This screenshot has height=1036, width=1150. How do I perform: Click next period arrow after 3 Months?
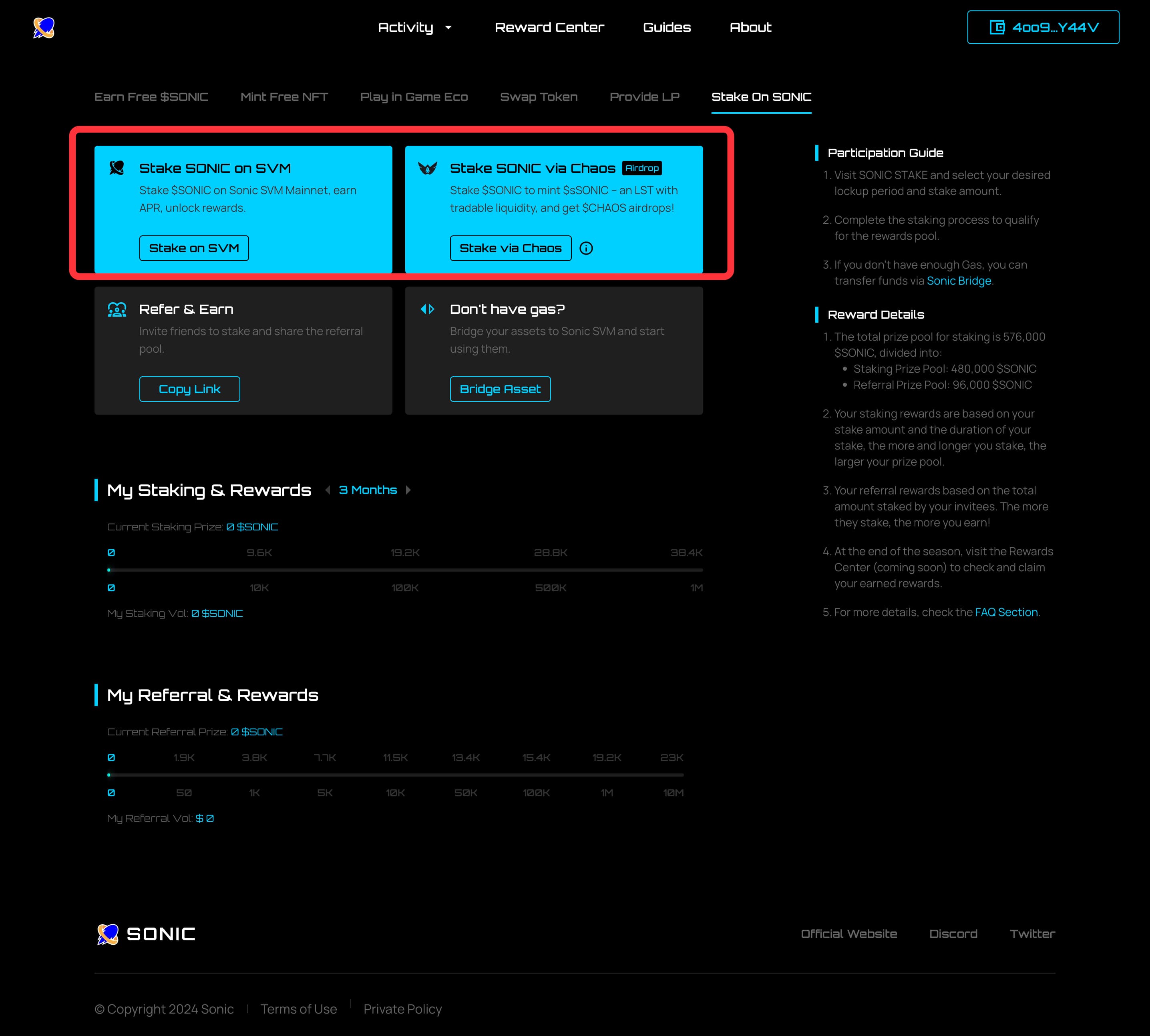pyautogui.click(x=408, y=490)
